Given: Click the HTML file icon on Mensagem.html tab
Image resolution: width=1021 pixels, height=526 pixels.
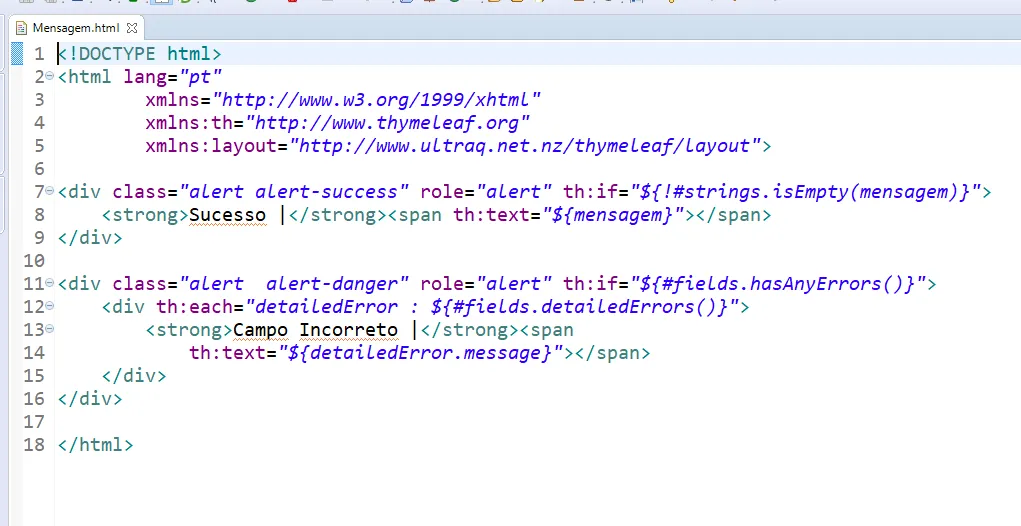Looking at the screenshot, I should pyautogui.click(x=21, y=28).
